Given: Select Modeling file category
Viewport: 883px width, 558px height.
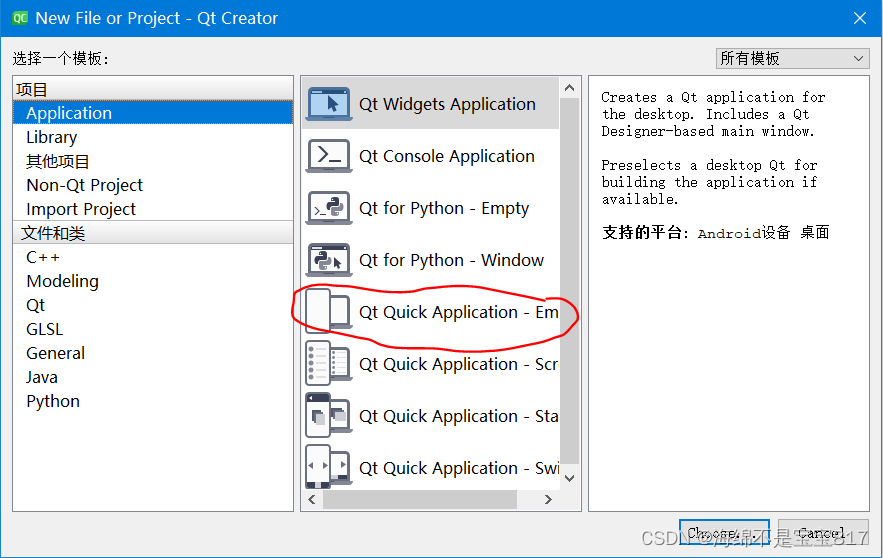Looking at the screenshot, I should click(x=153, y=281).
